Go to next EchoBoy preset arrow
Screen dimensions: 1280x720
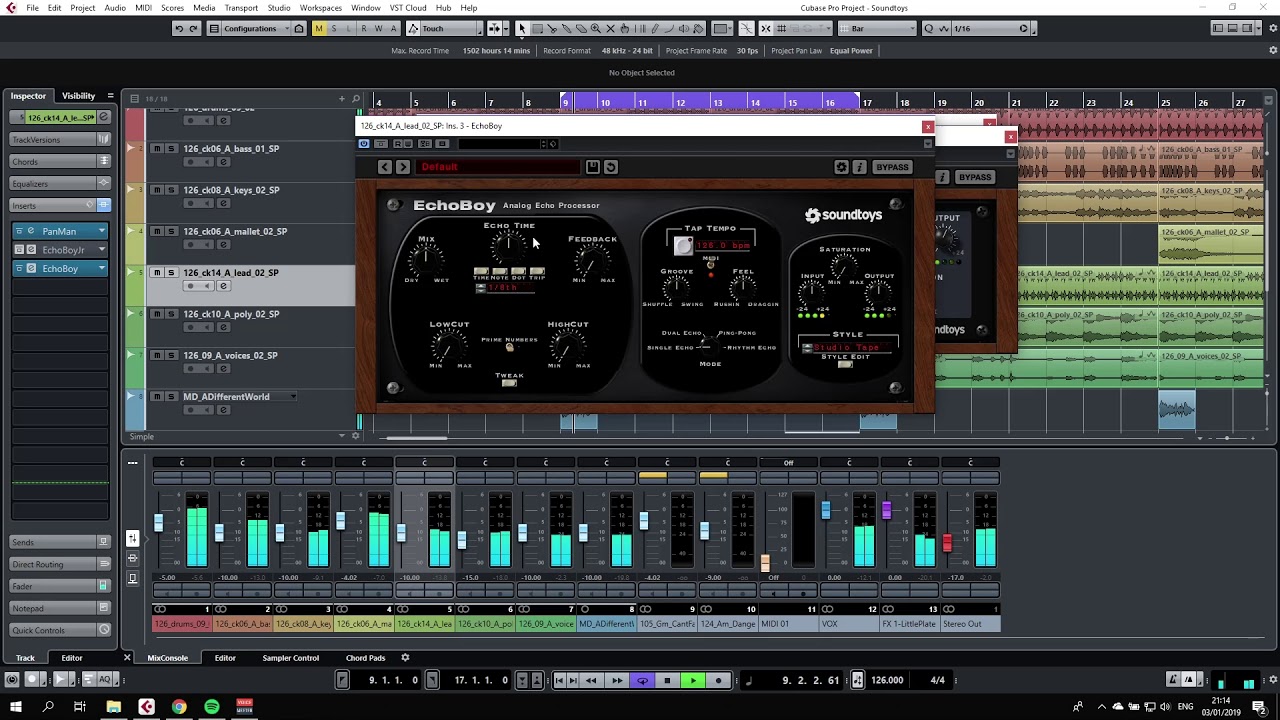(403, 167)
